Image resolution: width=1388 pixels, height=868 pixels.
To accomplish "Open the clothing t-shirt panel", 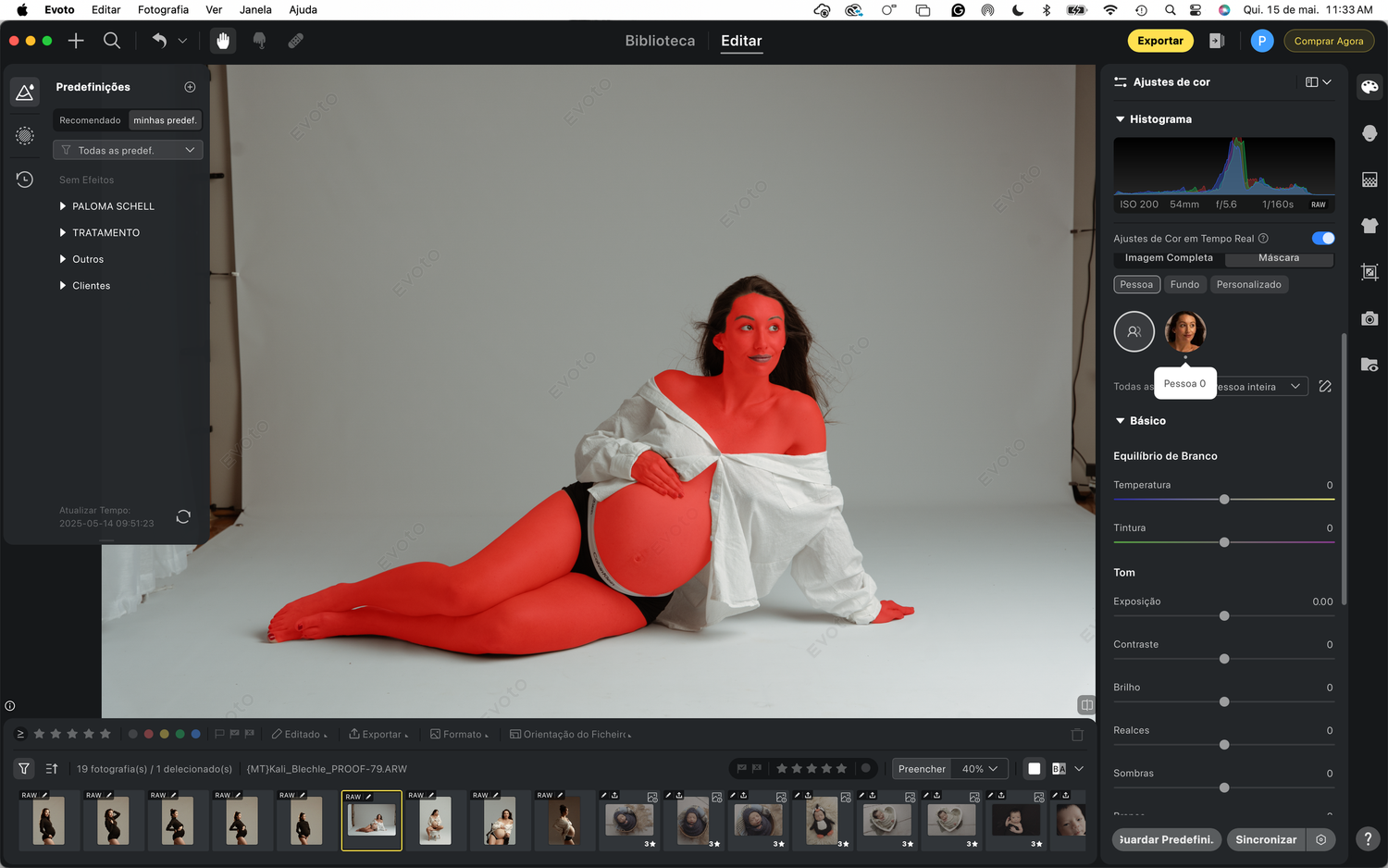I will coord(1369,226).
